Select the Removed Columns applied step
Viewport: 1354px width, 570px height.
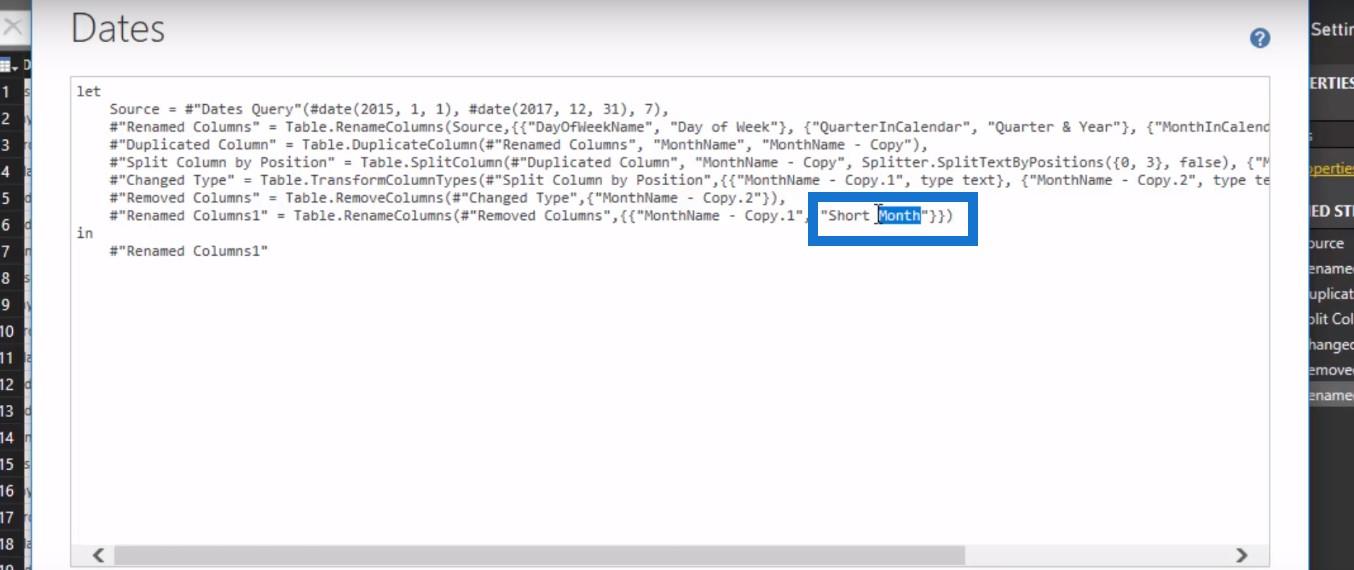(x=1331, y=370)
